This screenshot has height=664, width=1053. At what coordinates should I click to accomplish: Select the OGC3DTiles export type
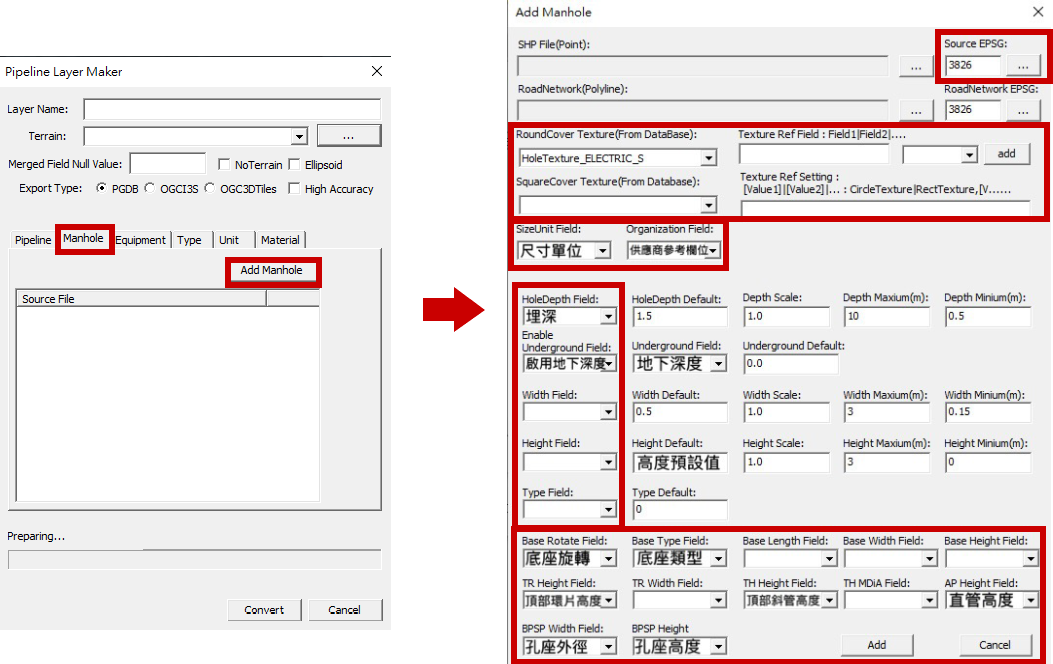(211, 188)
